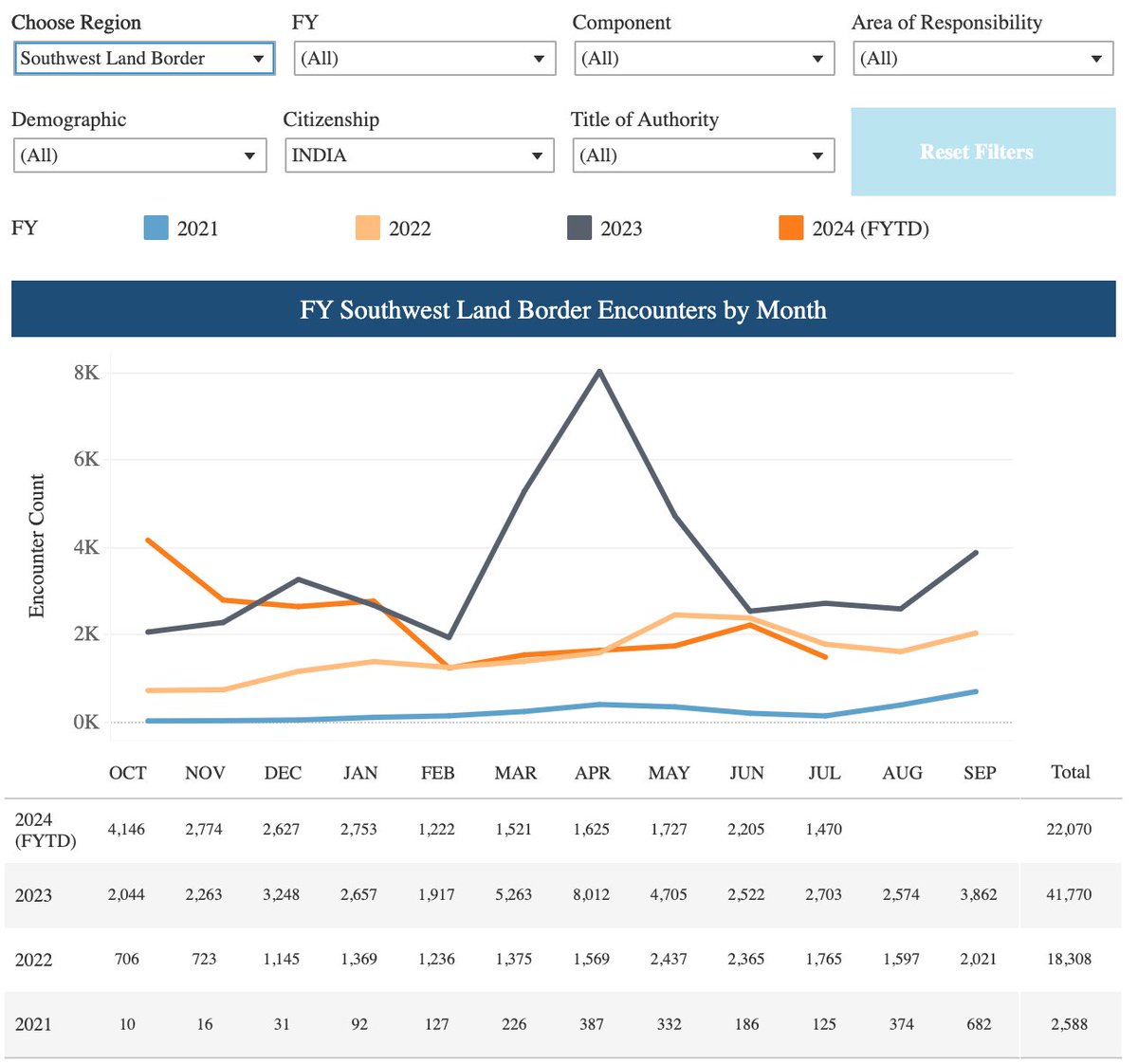Click the October 2024 point on orange line
Image resolution: width=1138 pixels, height=1064 pixels.
click(x=148, y=541)
